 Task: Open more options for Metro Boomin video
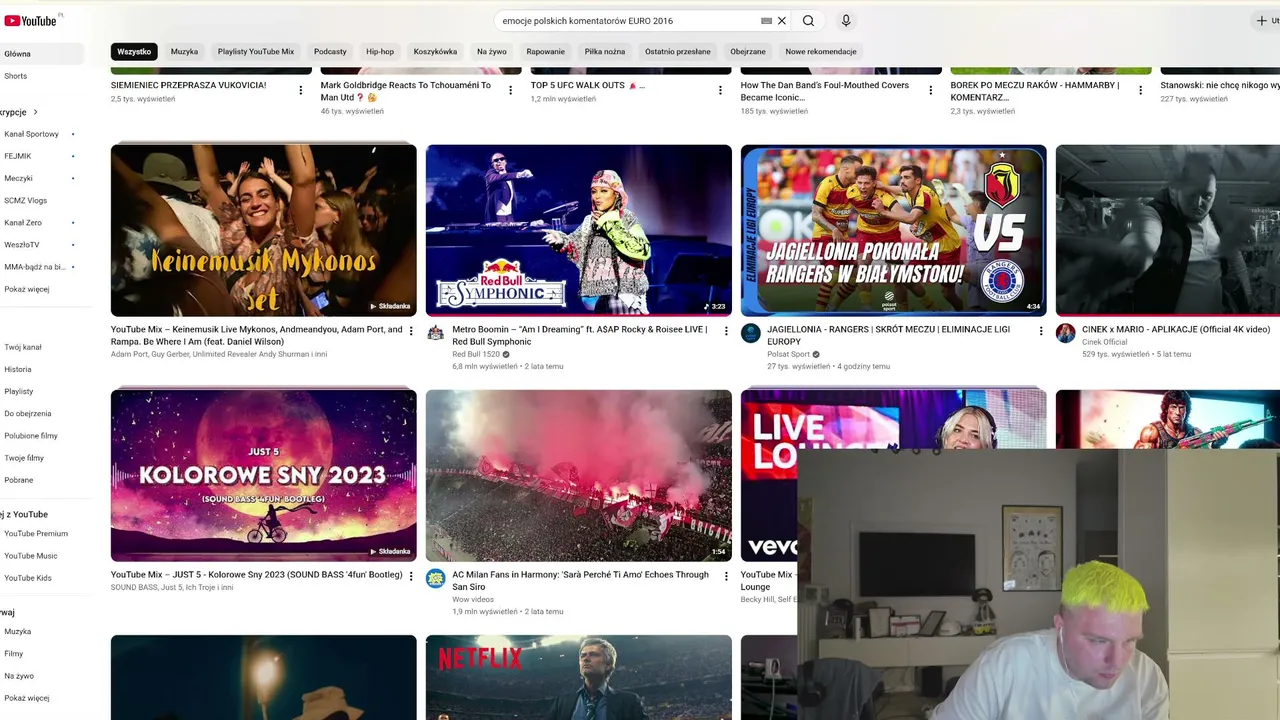coord(726,331)
